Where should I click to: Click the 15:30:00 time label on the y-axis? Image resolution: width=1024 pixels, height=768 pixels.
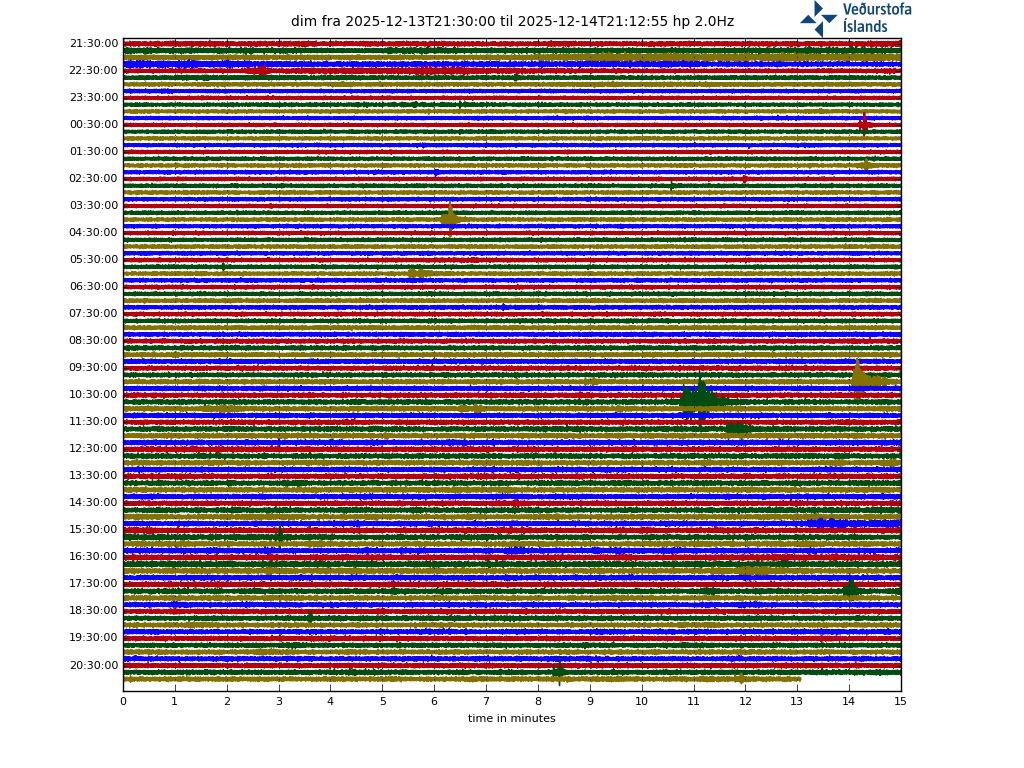[x=94, y=530]
